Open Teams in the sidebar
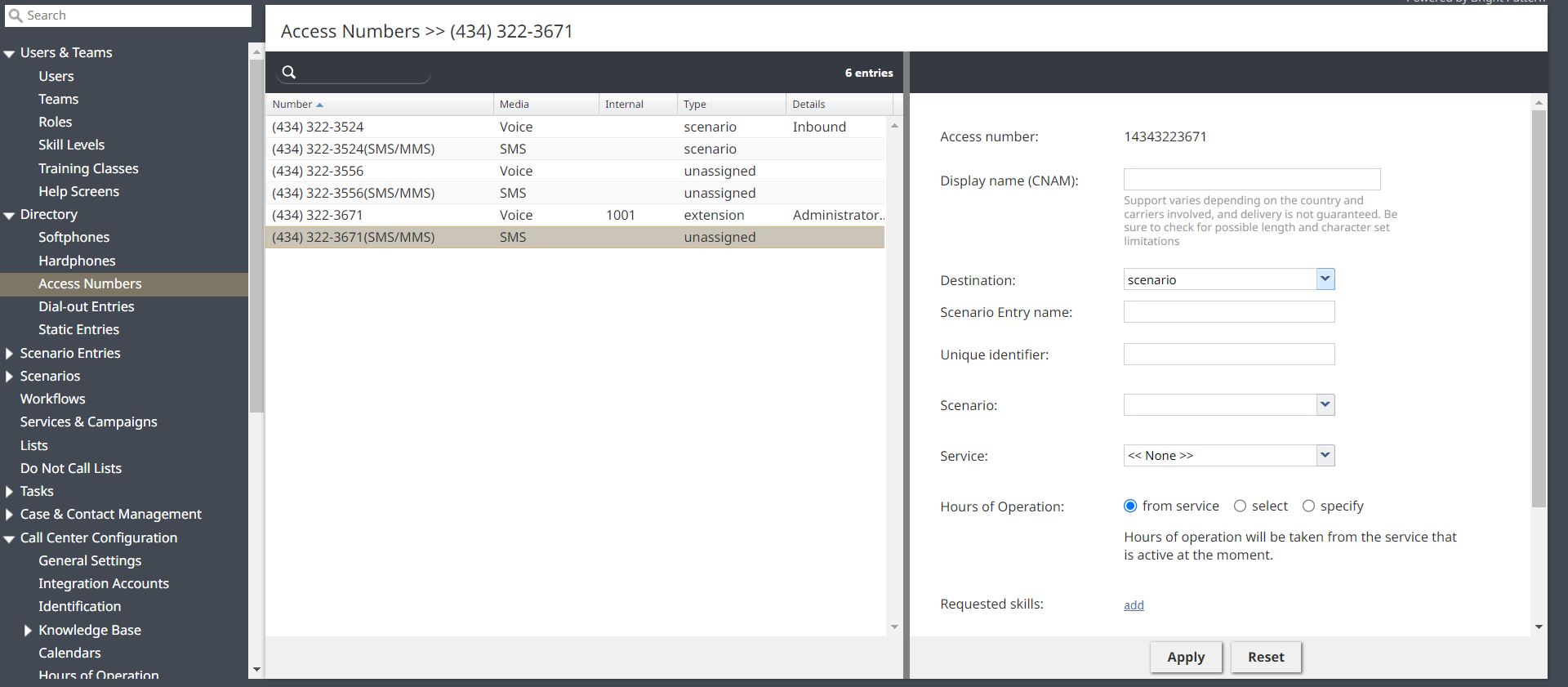1568x687 pixels. [59, 99]
